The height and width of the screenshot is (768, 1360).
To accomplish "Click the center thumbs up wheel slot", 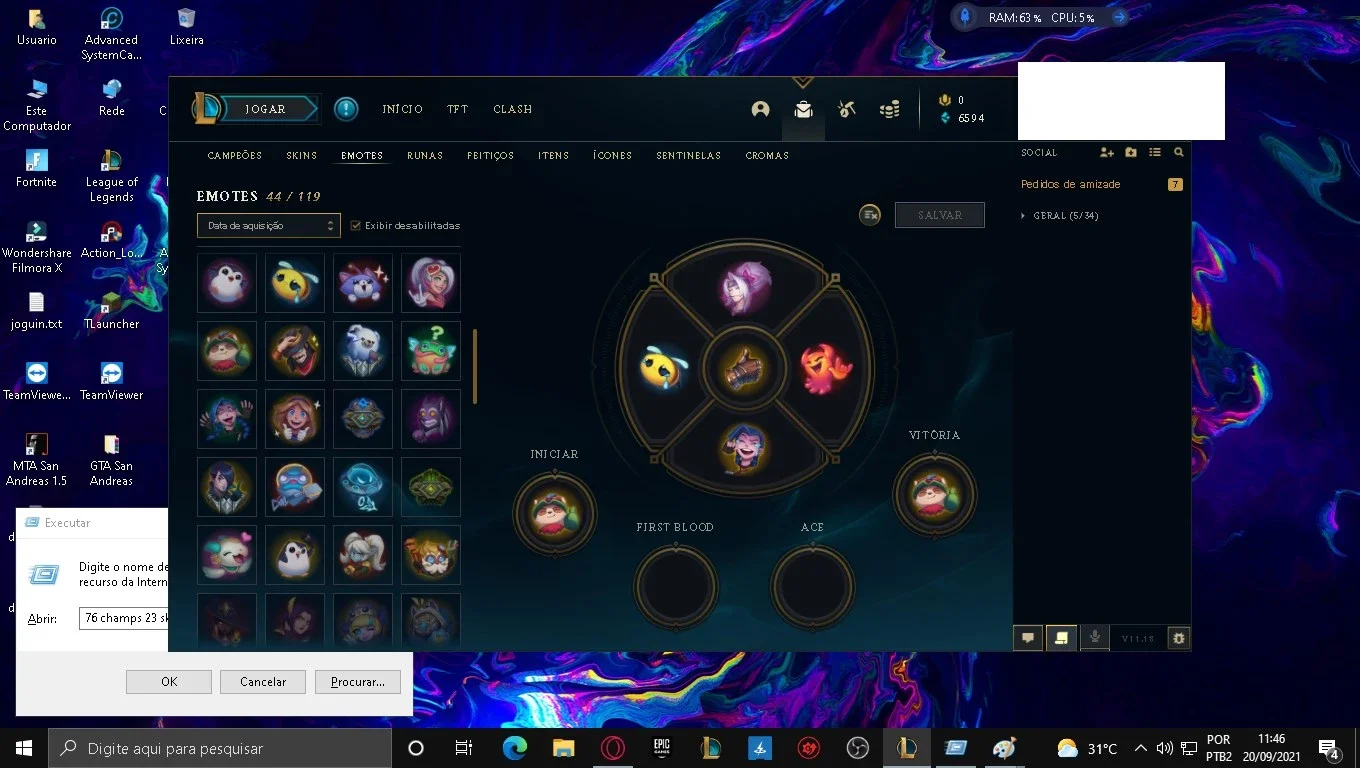I will coord(745,370).
